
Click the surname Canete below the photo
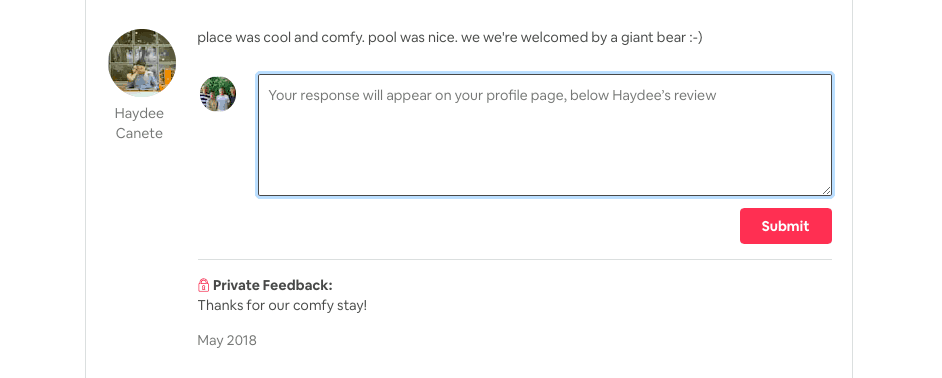(x=139, y=133)
